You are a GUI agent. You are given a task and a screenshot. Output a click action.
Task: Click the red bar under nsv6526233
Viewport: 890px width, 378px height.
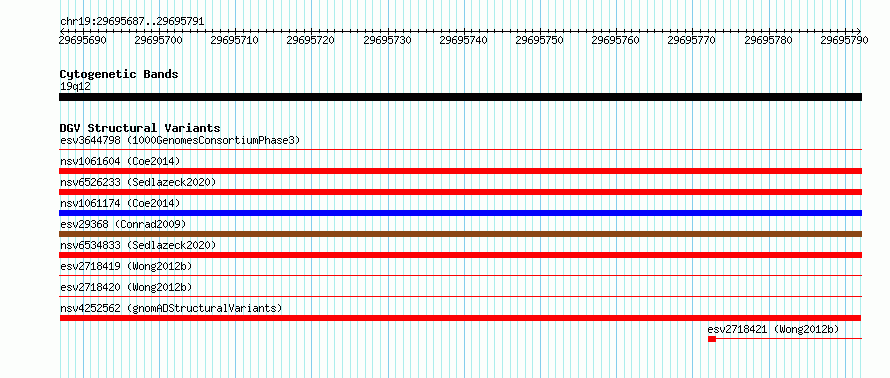pos(460,192)
